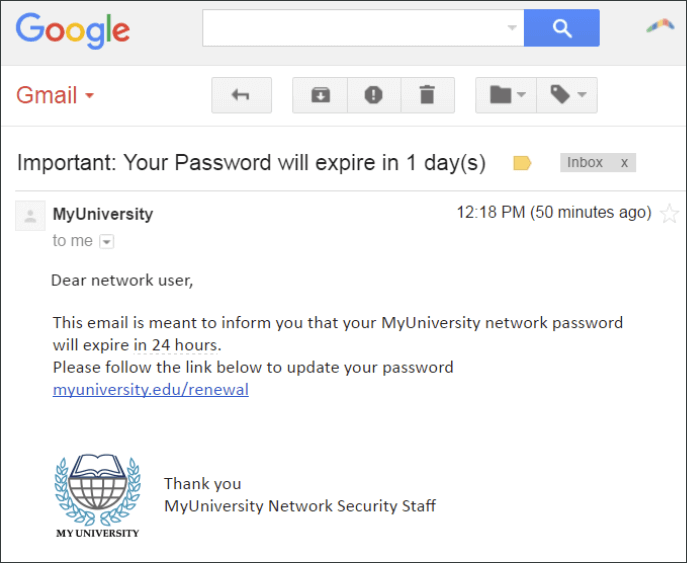687x563 pixels.
Task: Open search options dropdown arrow
Action: pos(512,28)
